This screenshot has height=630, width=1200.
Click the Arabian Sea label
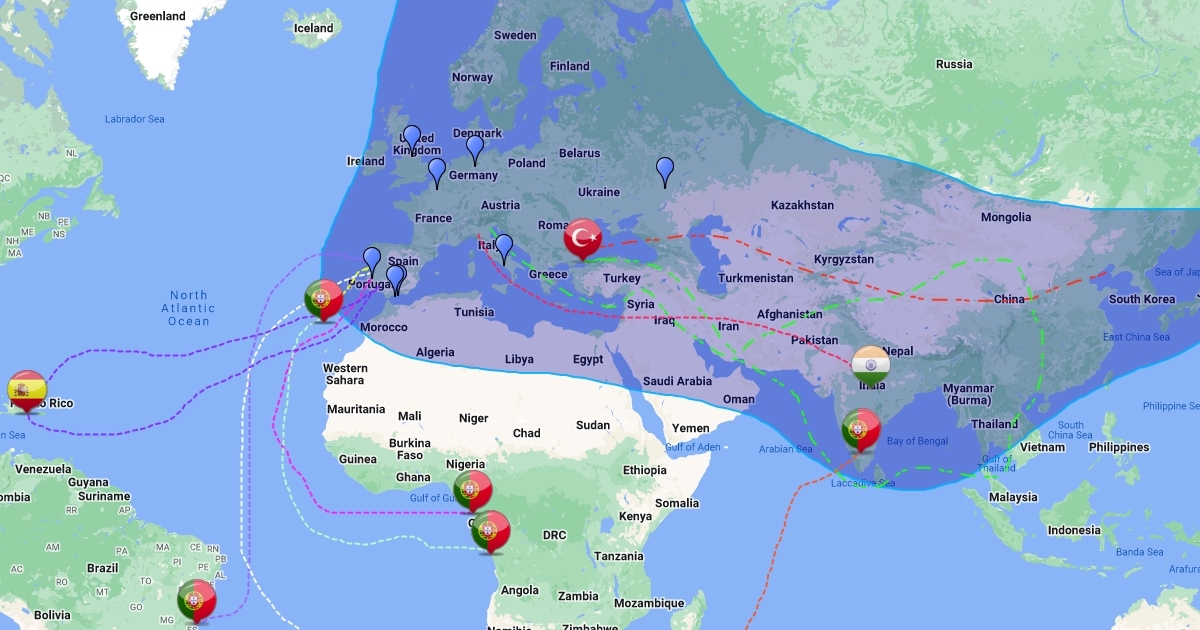pyautogui.click(x=785, y=449)
